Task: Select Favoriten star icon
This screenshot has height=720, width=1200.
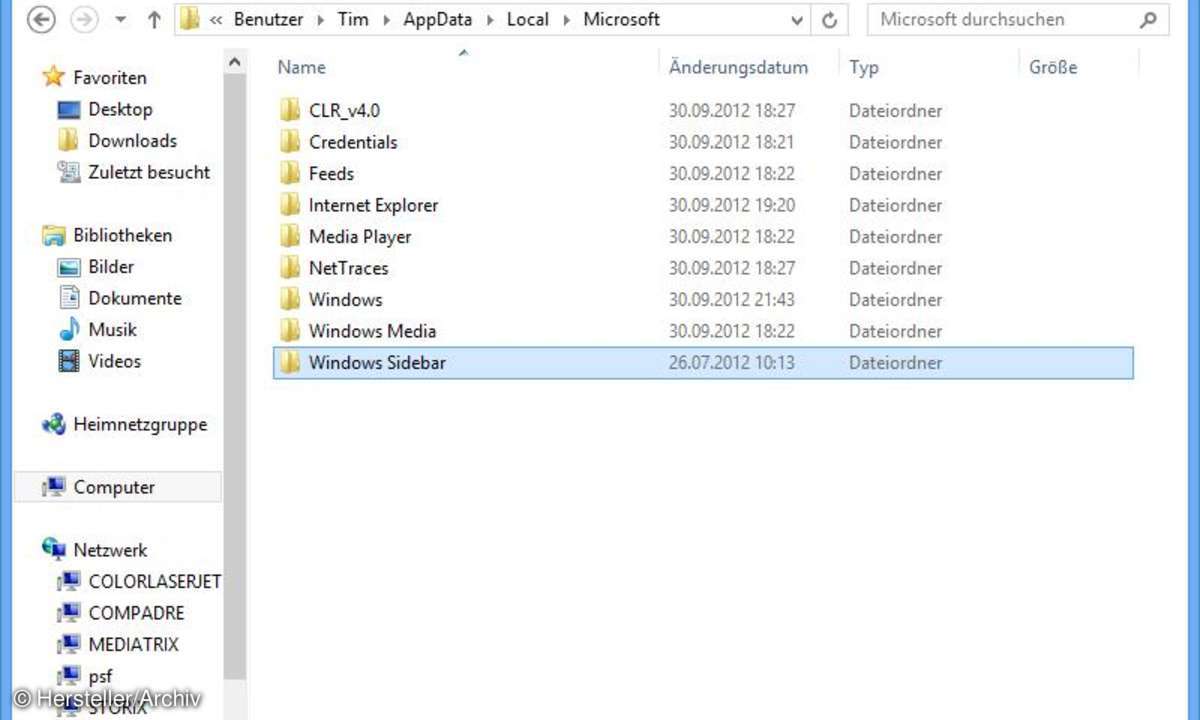Action: pos(53,78)
